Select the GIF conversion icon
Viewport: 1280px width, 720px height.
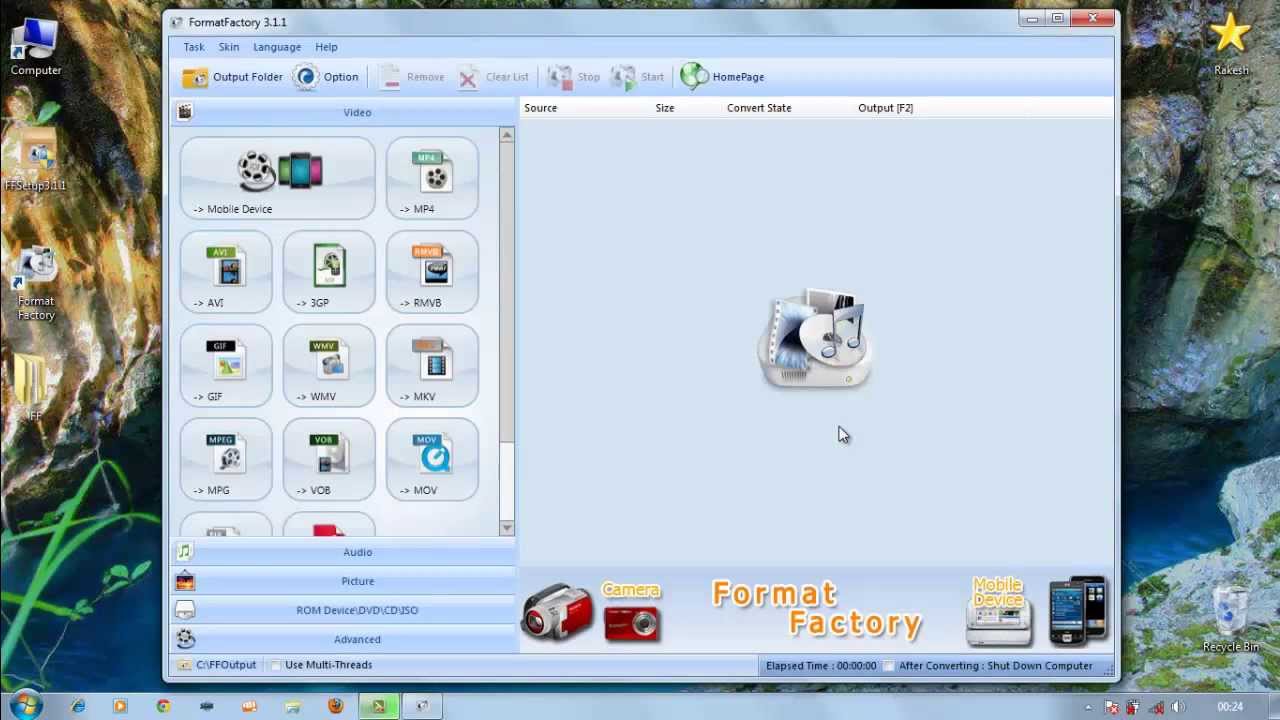point(226,366)
